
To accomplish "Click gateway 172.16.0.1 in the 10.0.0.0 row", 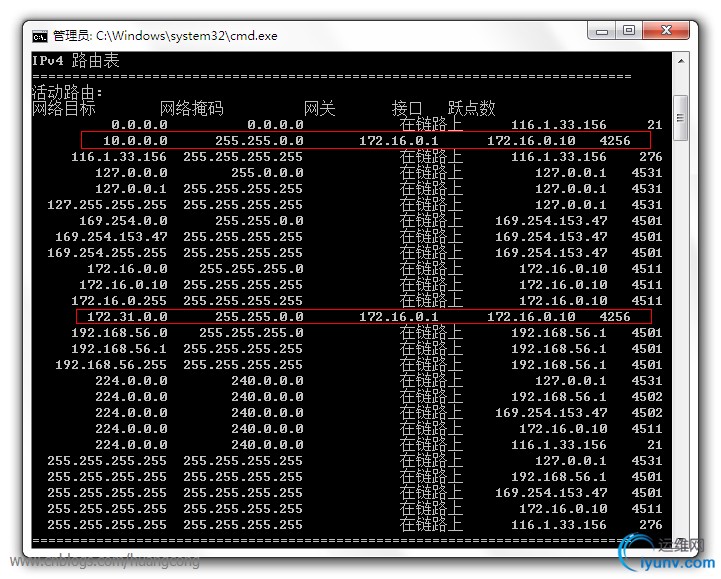I will (399, 141).
